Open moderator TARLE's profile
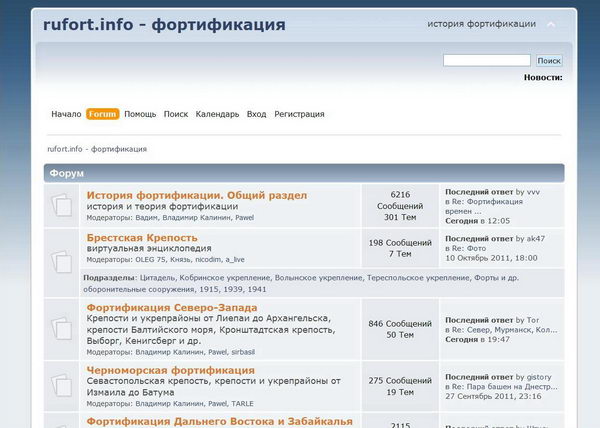Image resolution: width=600 pixels, height=428 pixels. tap(242, 404)
